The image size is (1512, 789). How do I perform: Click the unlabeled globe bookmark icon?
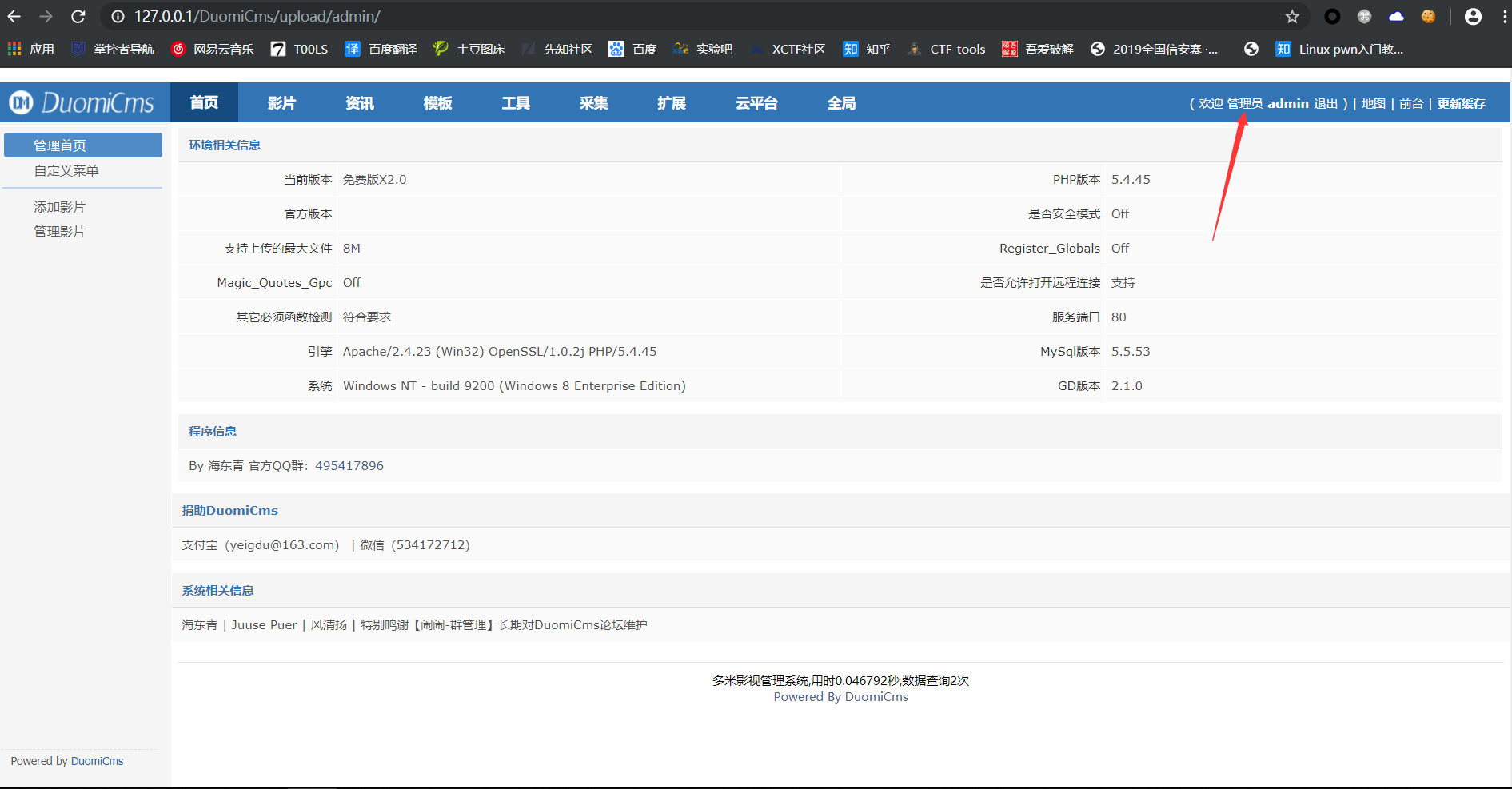tap(1251, 49)
